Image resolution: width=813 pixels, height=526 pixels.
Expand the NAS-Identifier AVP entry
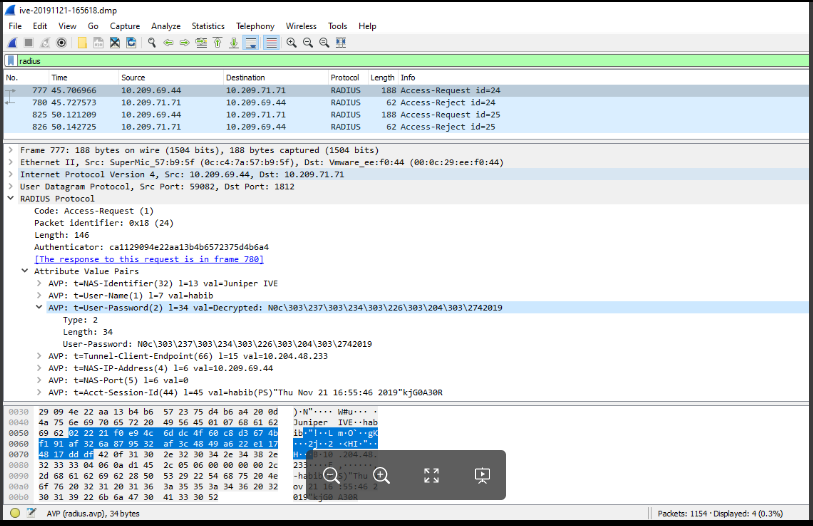coord(38,283)
